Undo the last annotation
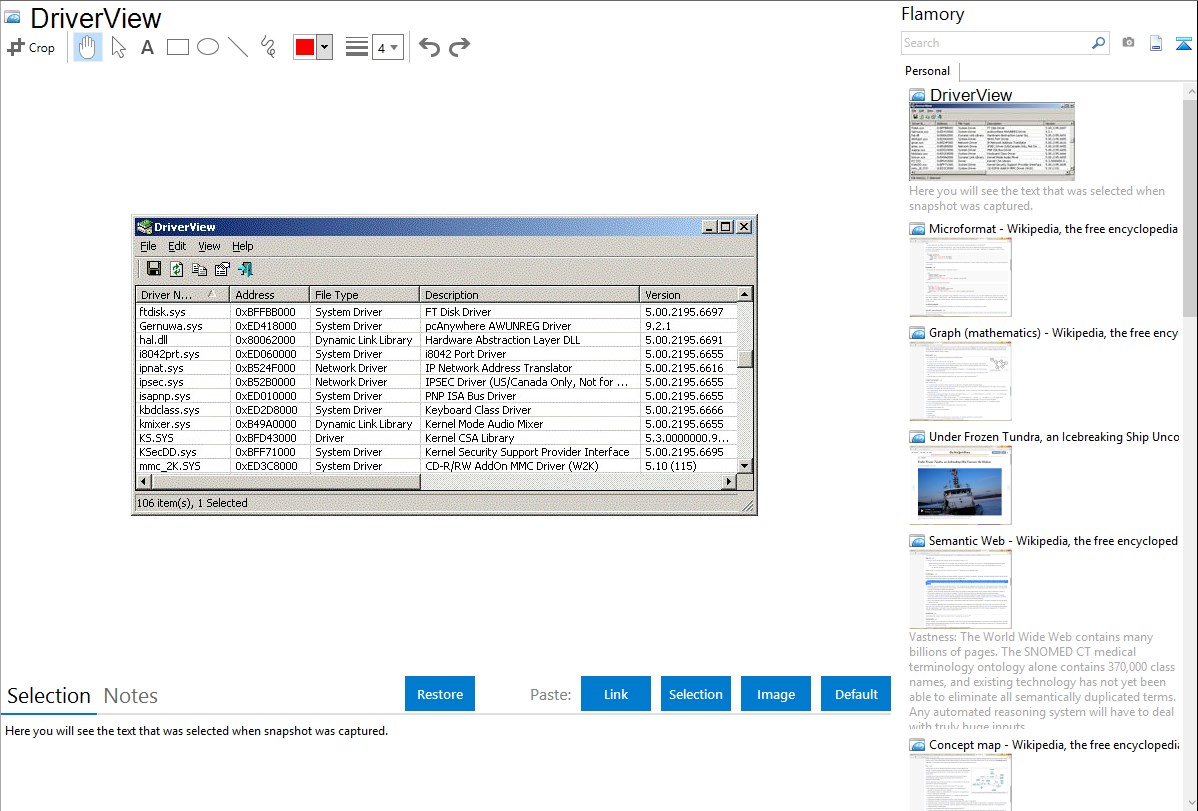This screenshot has width=1198, height=811. (429, 47)
